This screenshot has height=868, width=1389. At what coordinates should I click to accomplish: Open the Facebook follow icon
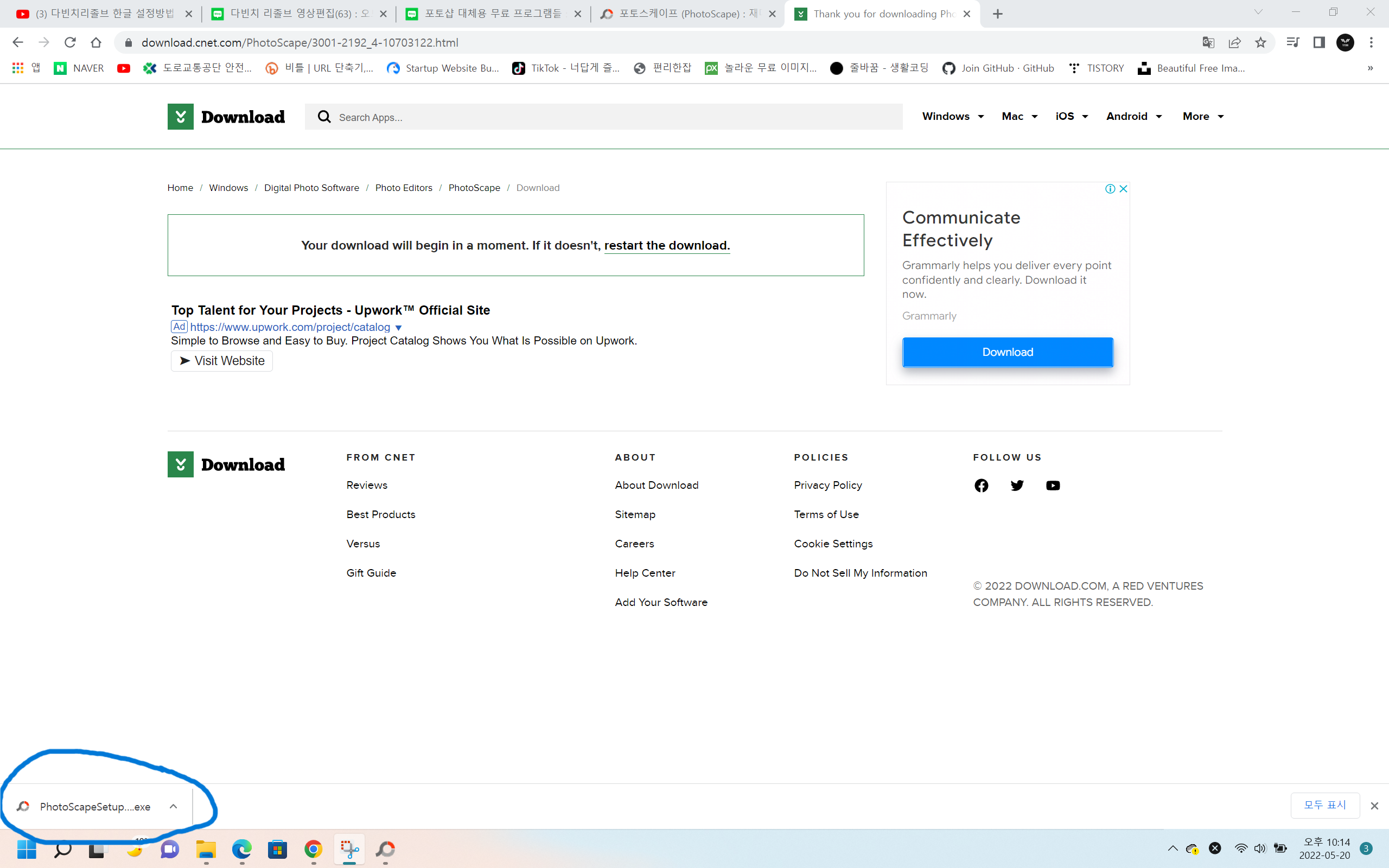point(982,486)
